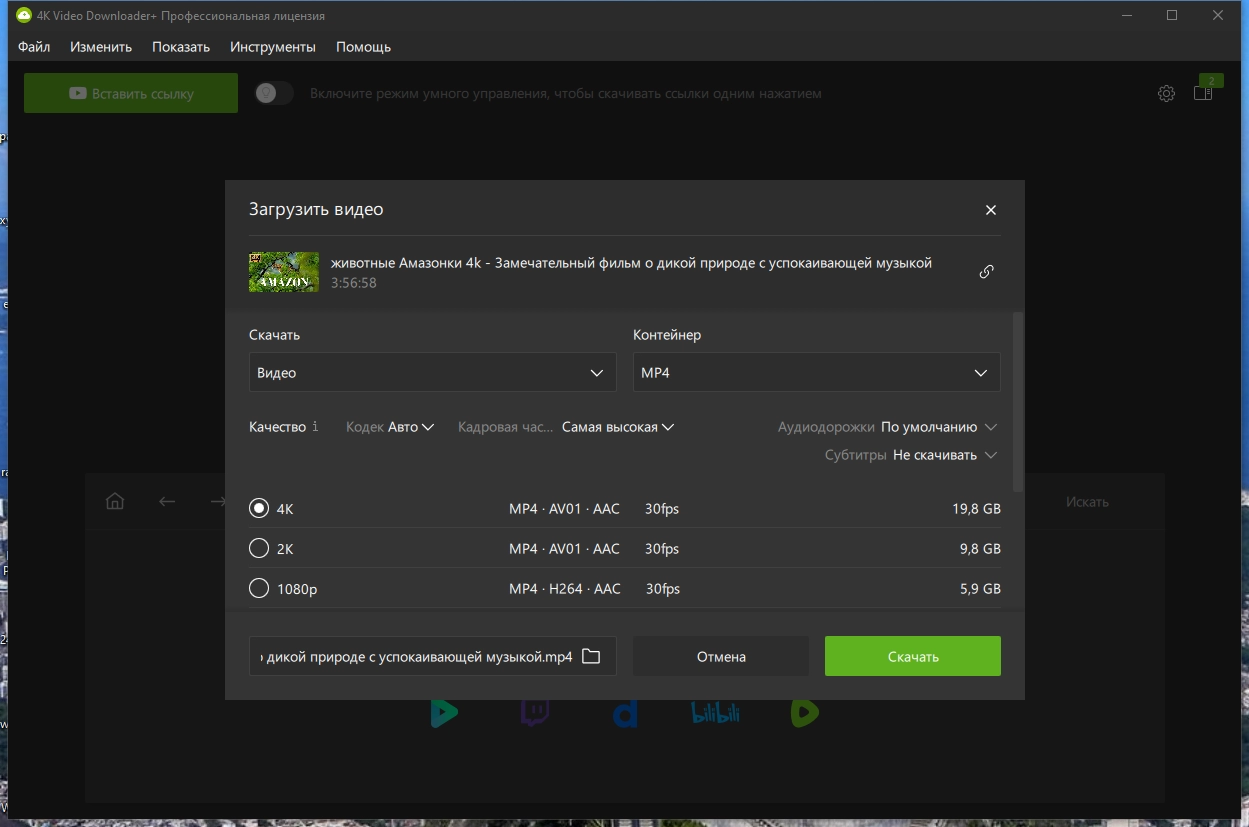The width and height of the screenshot is (1249, 827).
Task: Click the Dailymotion site icon
Action: pos(625,713)
